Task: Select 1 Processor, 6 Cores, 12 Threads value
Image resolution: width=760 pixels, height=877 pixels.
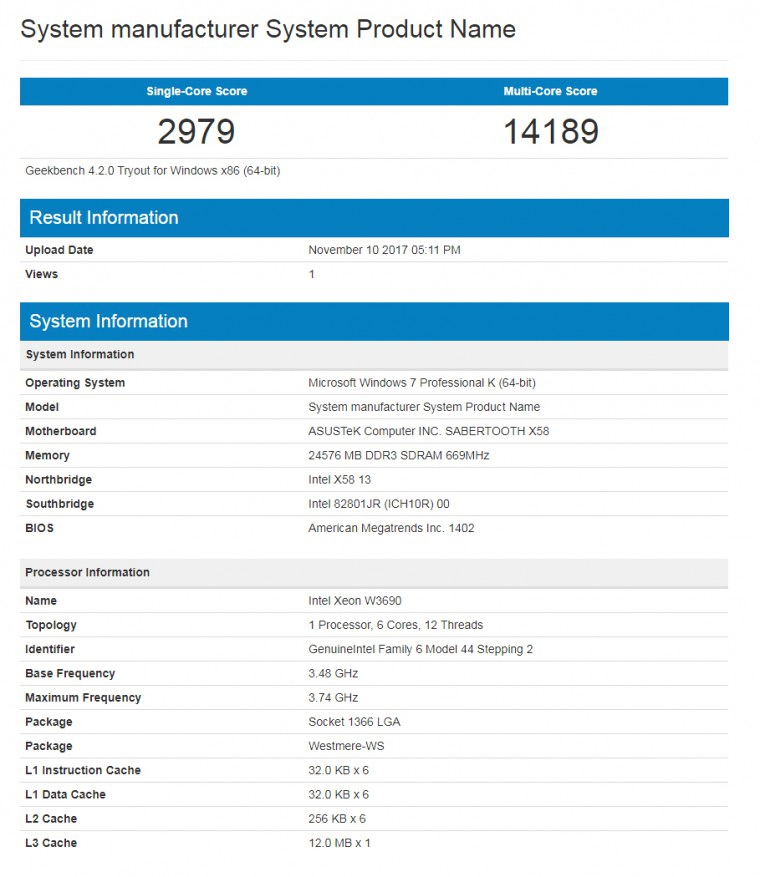Action: point(395,625)
